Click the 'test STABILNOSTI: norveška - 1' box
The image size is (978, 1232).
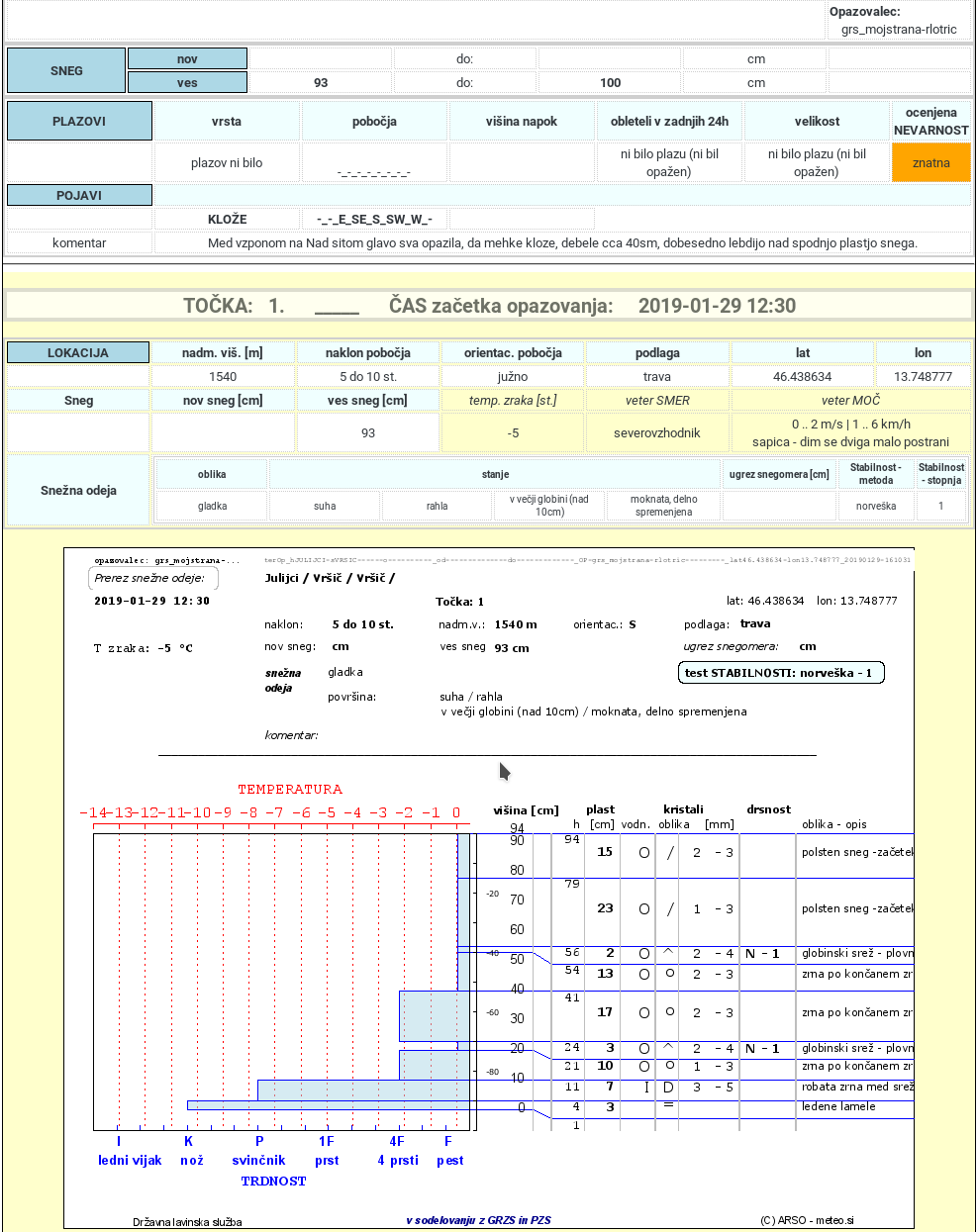pyautogui.click(x=779, y=673)
